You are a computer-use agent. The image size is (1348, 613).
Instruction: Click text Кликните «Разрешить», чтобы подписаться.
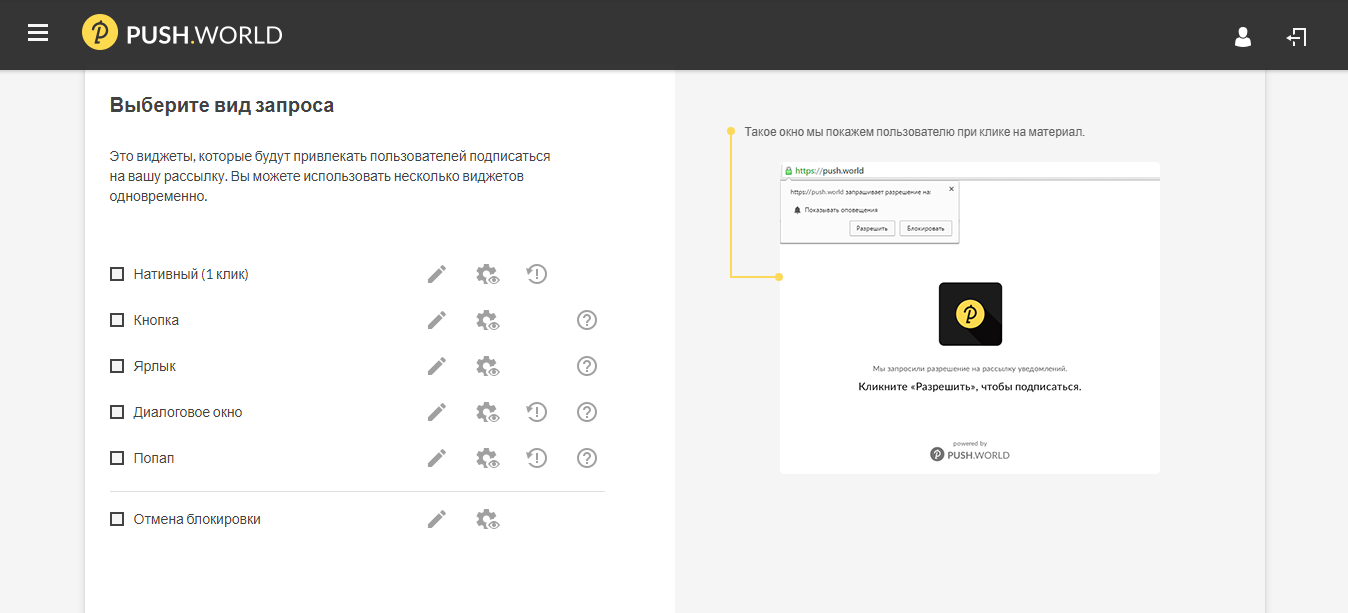pos(970,386)
